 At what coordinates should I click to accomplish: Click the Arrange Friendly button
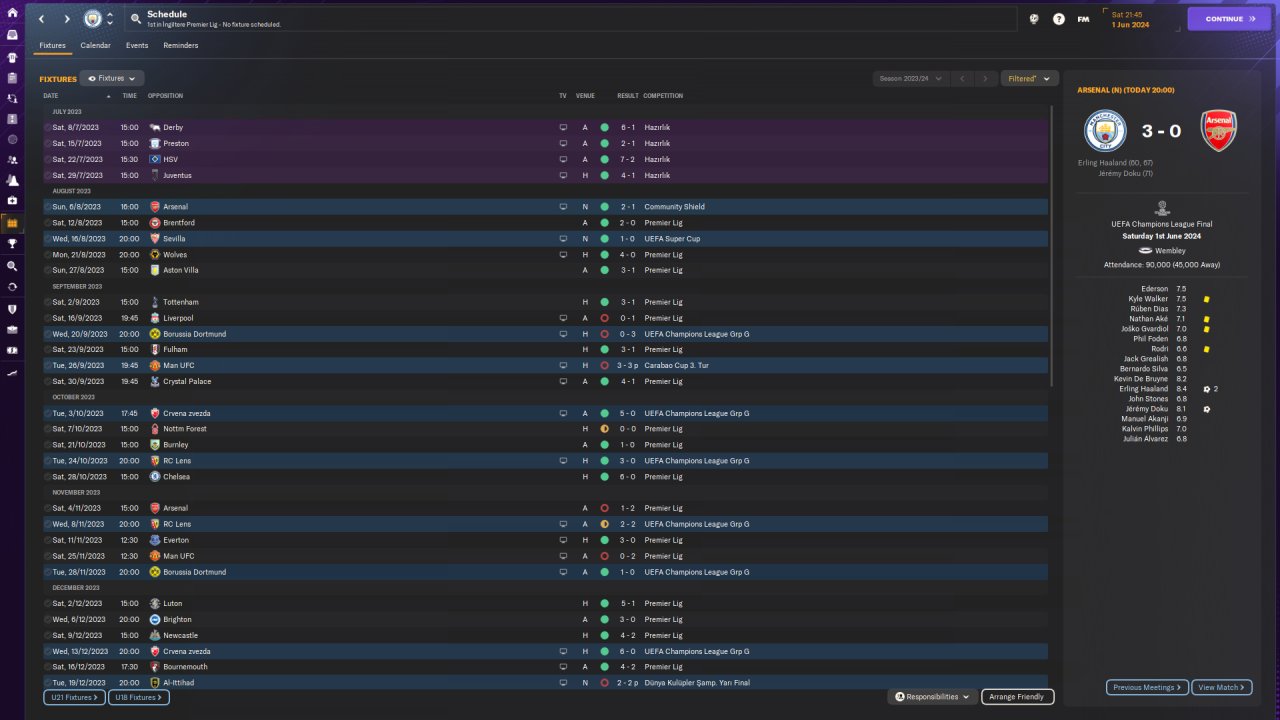pos(1018,697)
